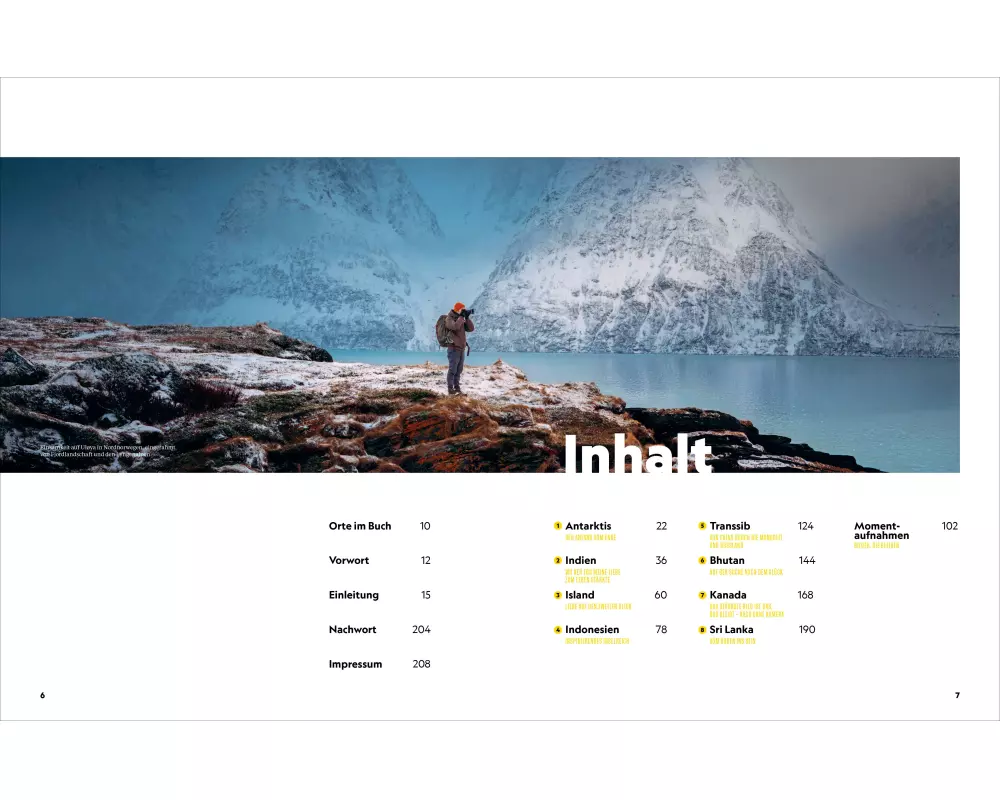Select the yellow number 3 bullet beside Island
The height and width of the screenshot is (800, 1000).
557,595
